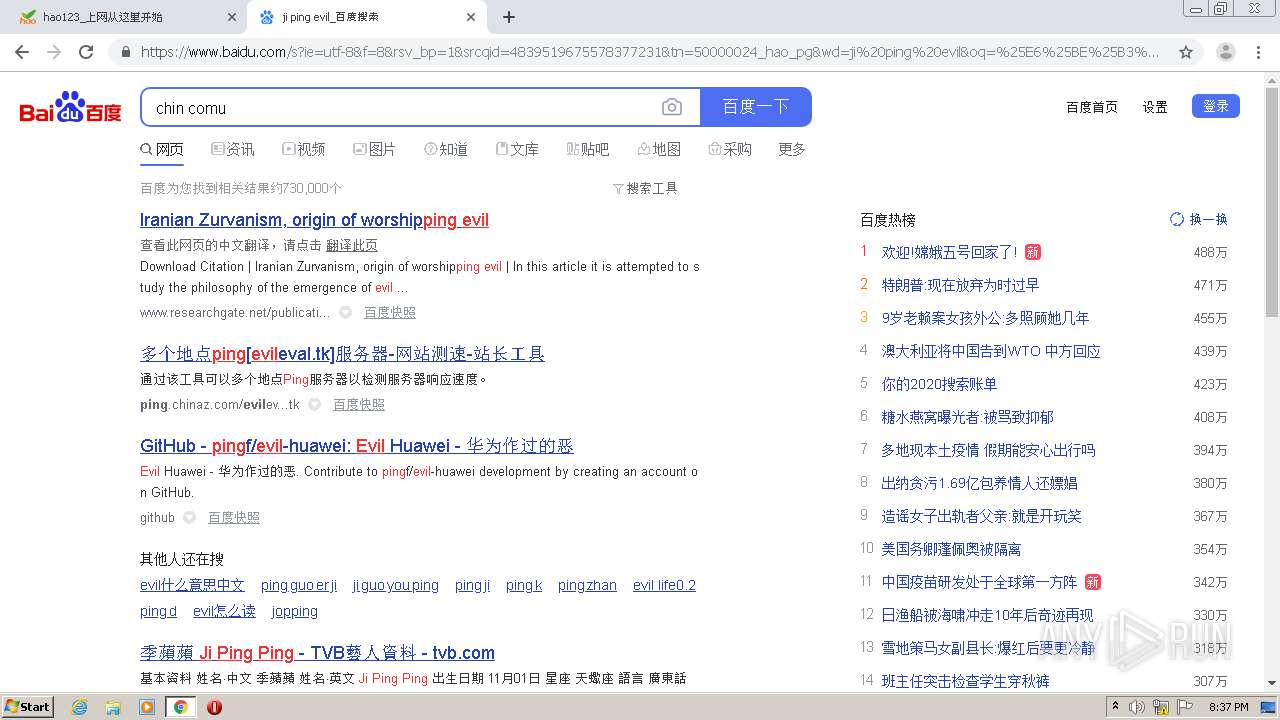
Task: Click the volume tray icon
Action: pos(1137,707)
